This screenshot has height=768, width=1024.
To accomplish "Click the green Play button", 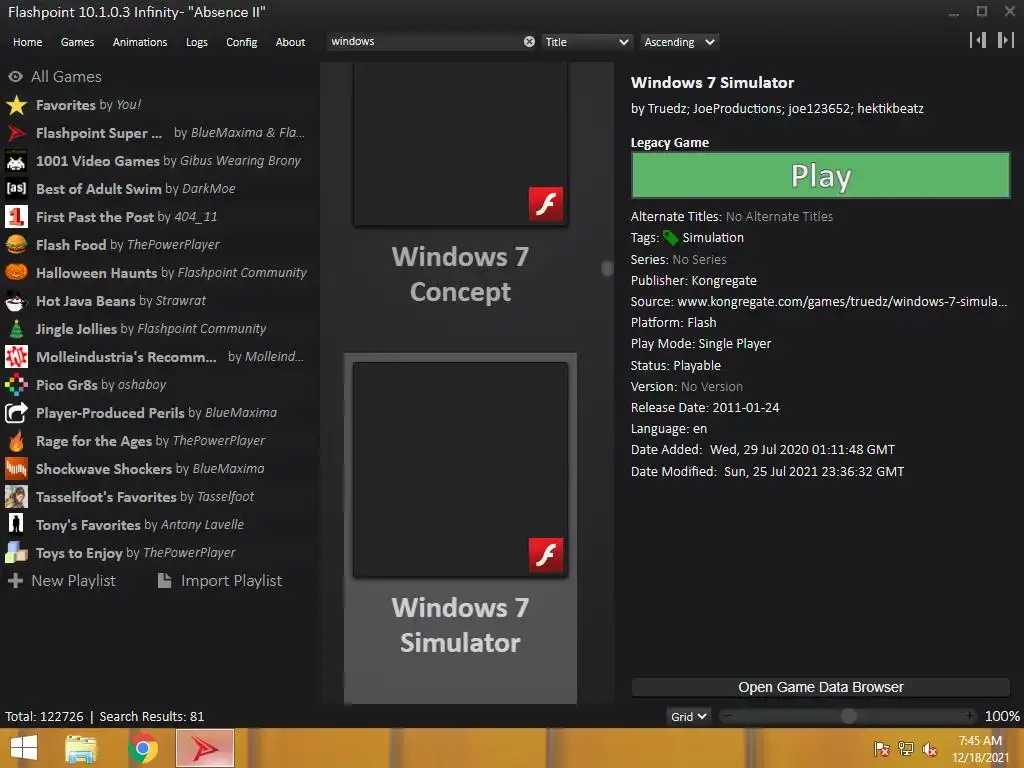I will pyautogui.click(x=820, y=175).
